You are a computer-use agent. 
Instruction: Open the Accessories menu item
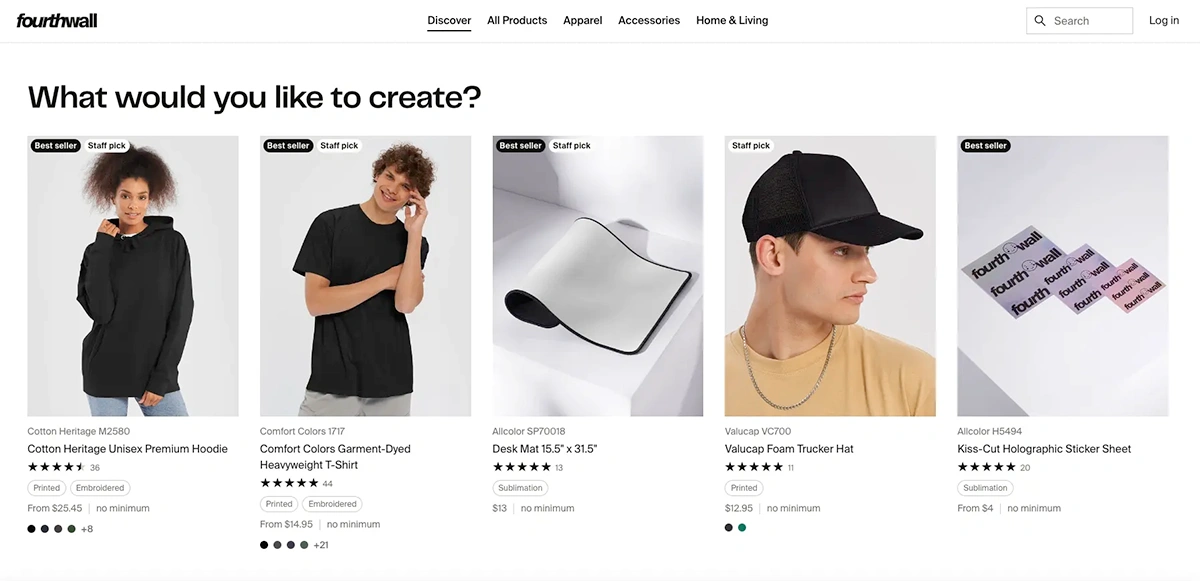[x=649, y=20]
